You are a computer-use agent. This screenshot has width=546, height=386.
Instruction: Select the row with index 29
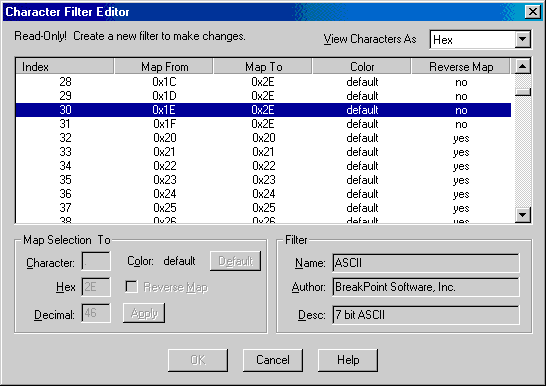pos(263,96)
